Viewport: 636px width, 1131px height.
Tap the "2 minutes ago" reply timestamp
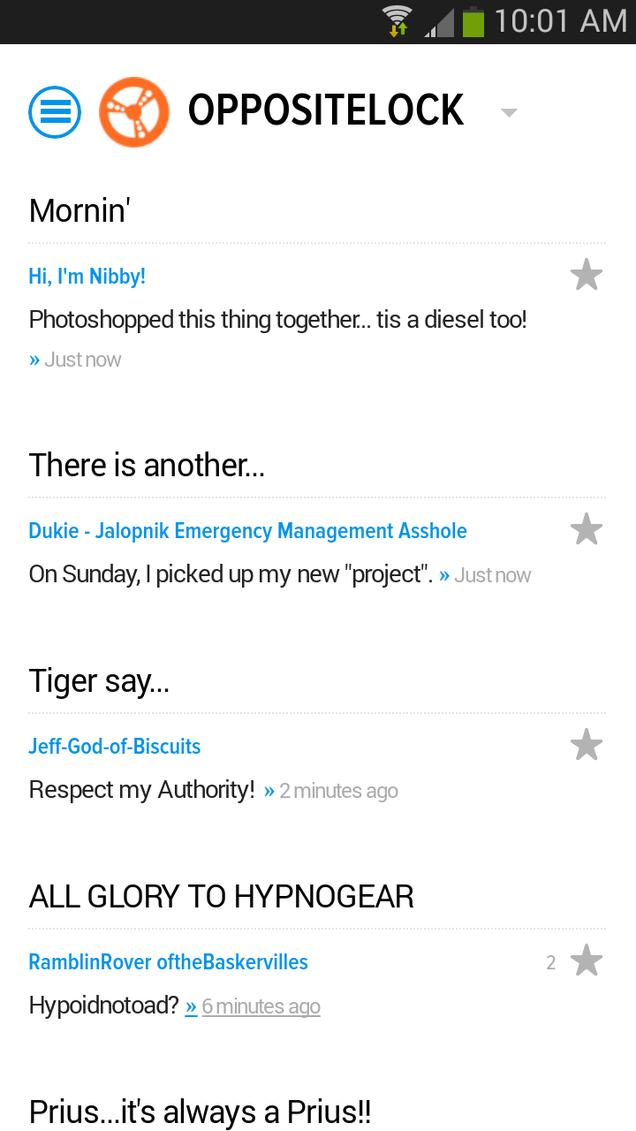click(338, 791)
